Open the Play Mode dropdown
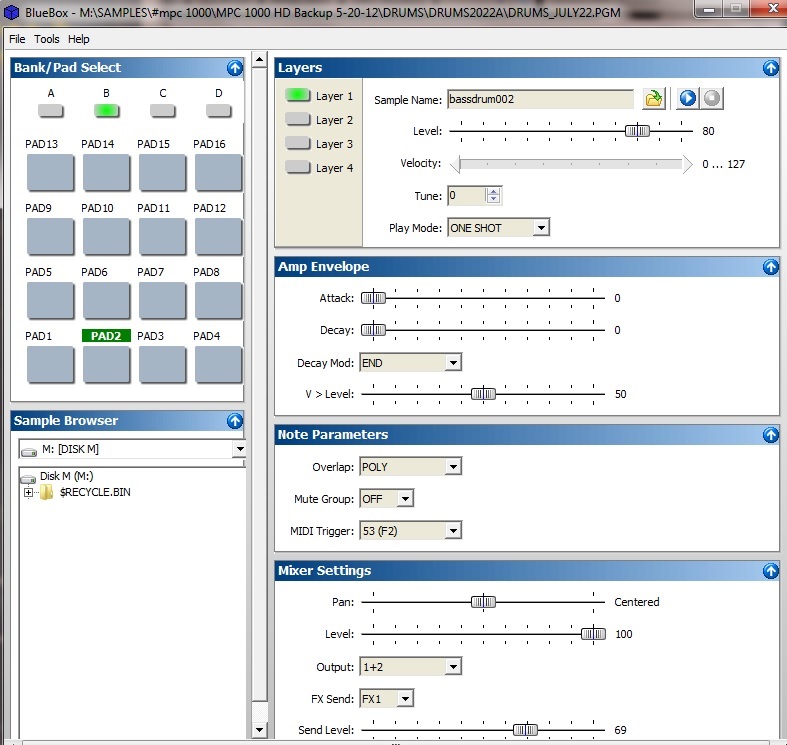The height and width of the screenshot is (745, 787). tap(541, 228)
